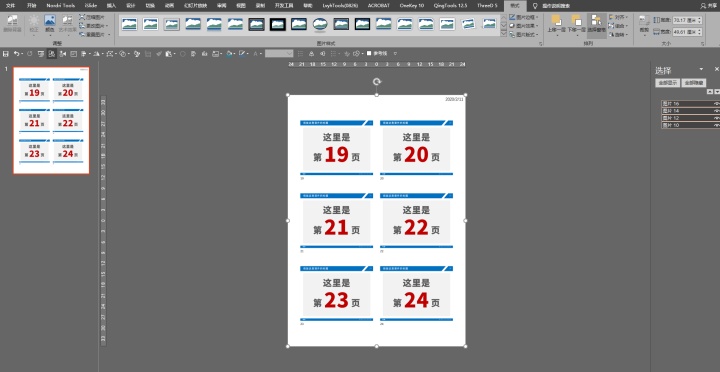Click the shape outline pen icon

242,54
